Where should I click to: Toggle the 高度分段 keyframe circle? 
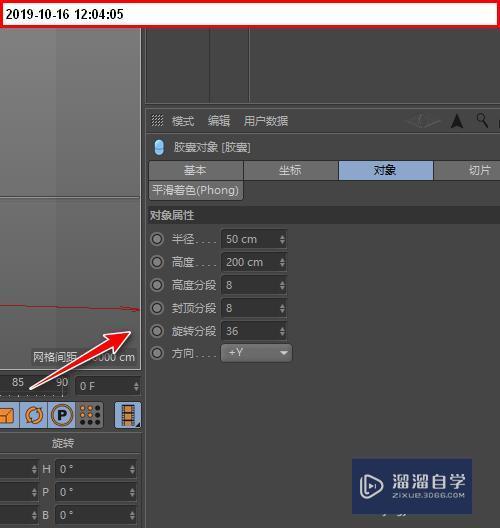point(157,285)
